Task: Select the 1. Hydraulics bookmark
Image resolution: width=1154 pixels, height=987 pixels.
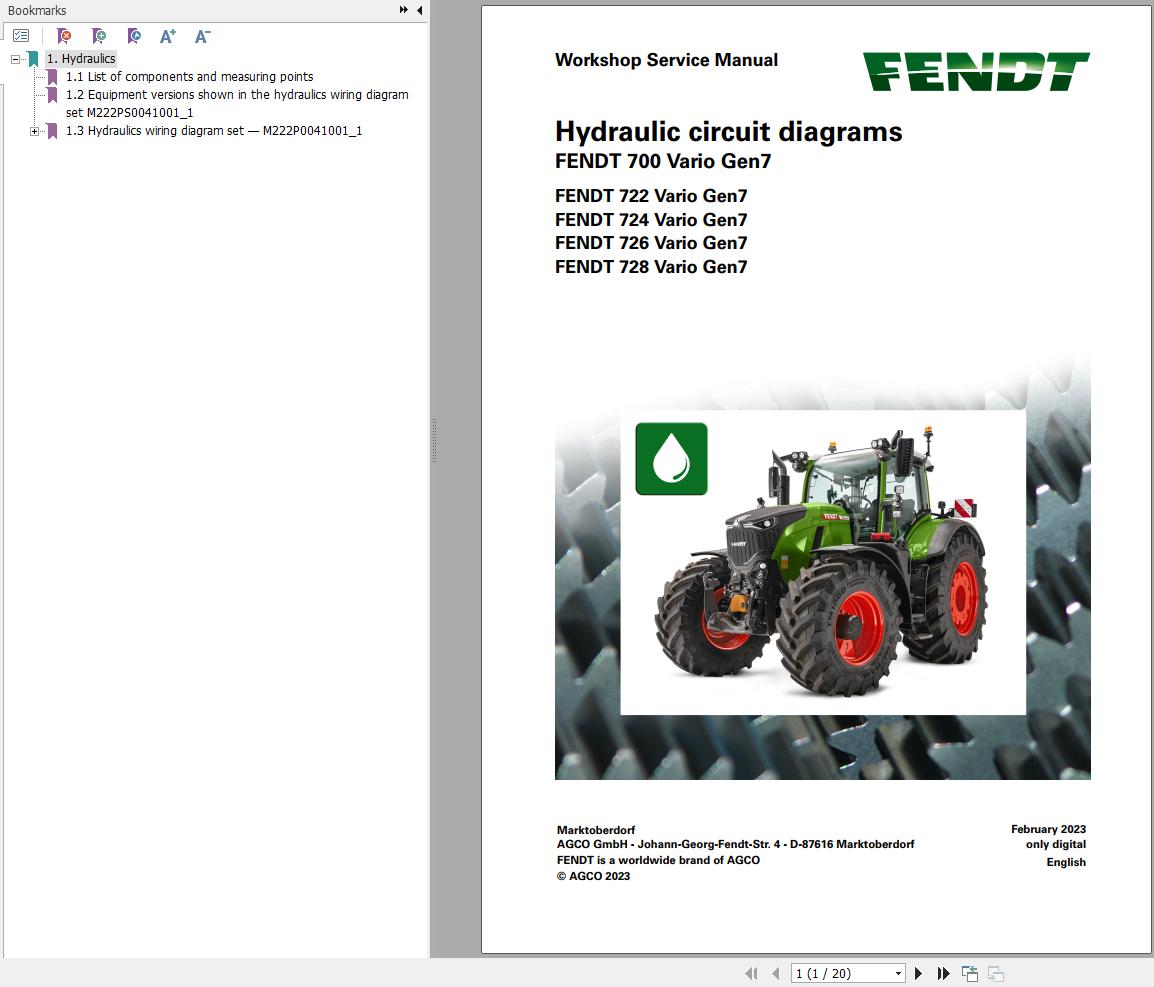Action: pyautogui.click(x=81, y=58)
